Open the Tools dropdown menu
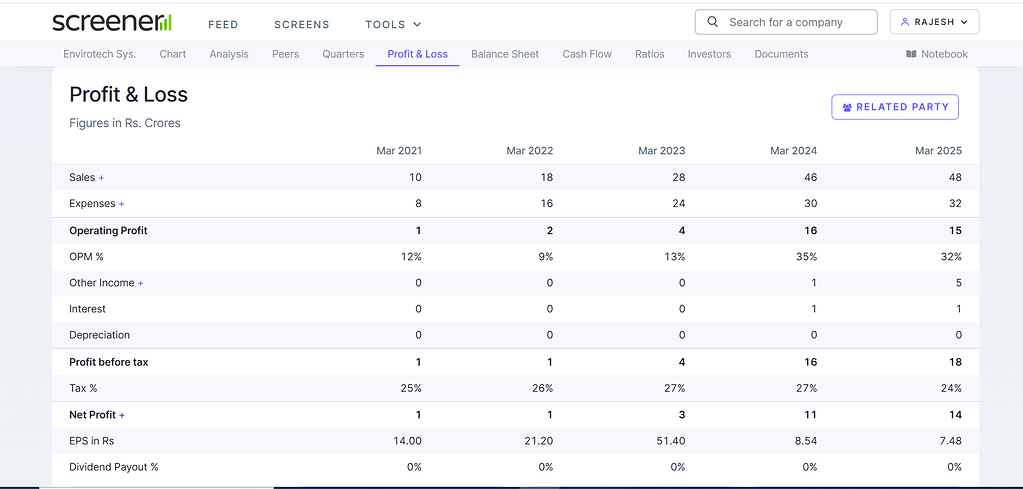Screen dimensions: 1023x489 (x=393, y=24)
